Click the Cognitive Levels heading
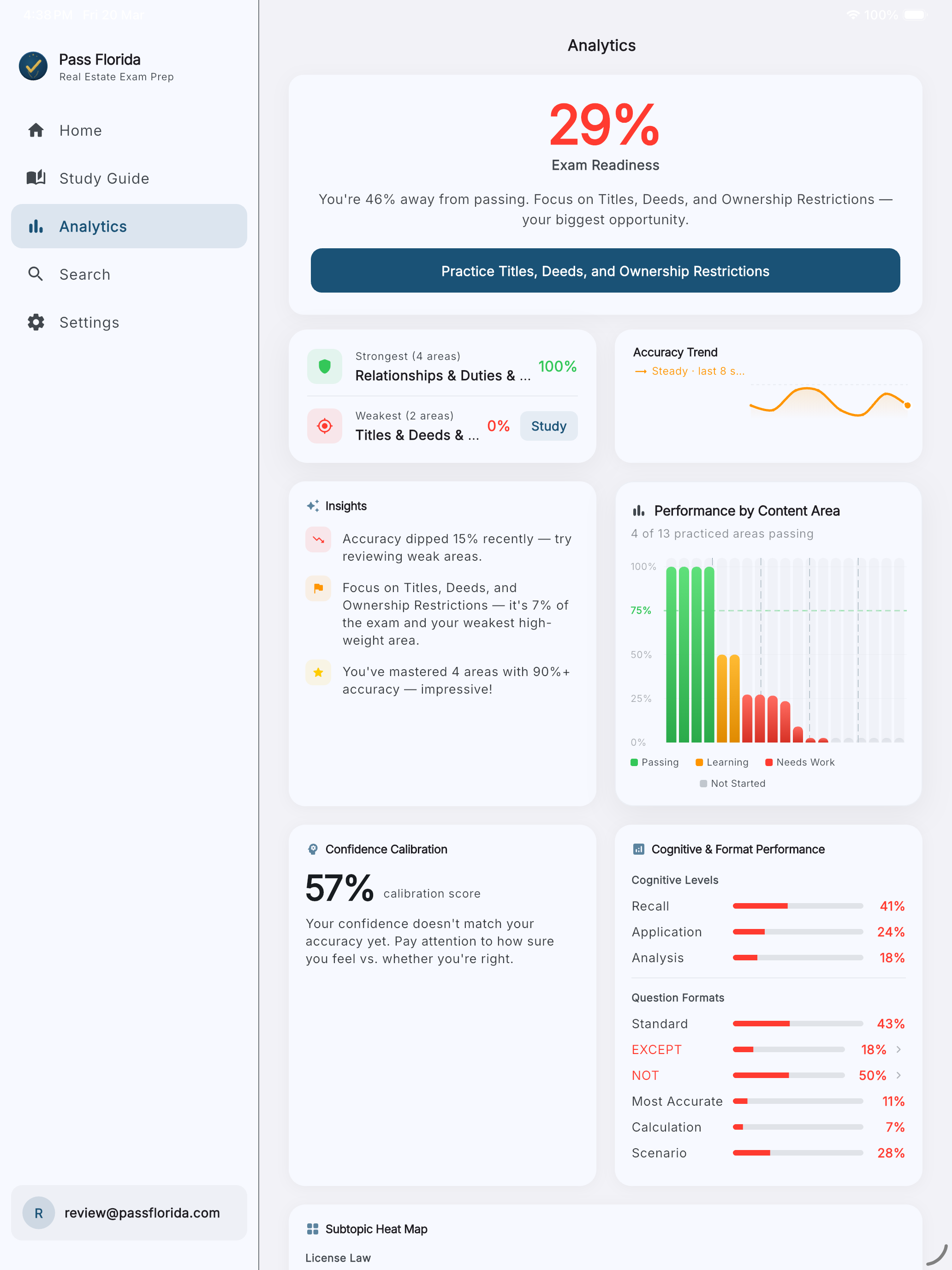 (675, 880)
